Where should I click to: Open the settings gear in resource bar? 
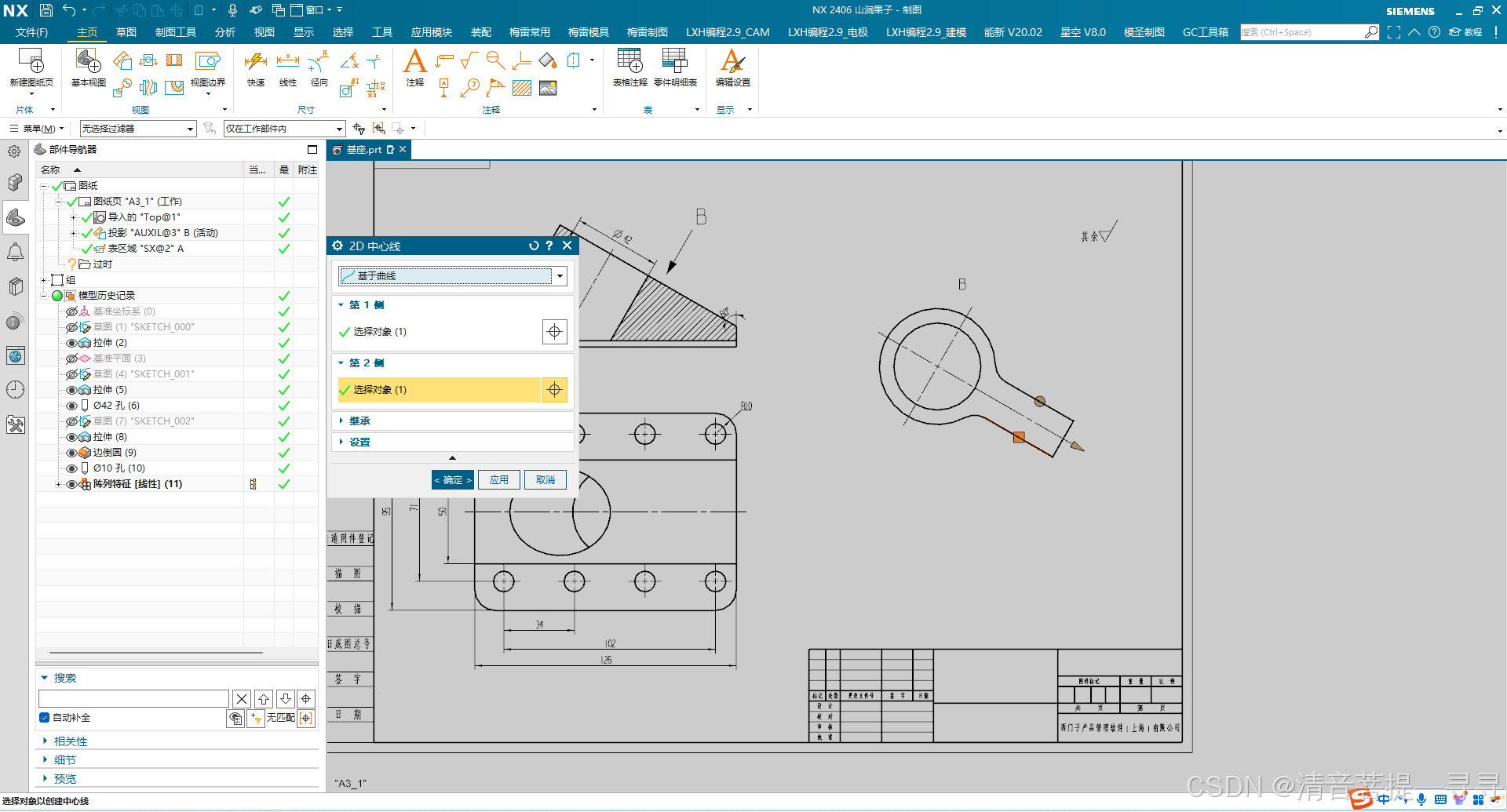click(15, 151)
